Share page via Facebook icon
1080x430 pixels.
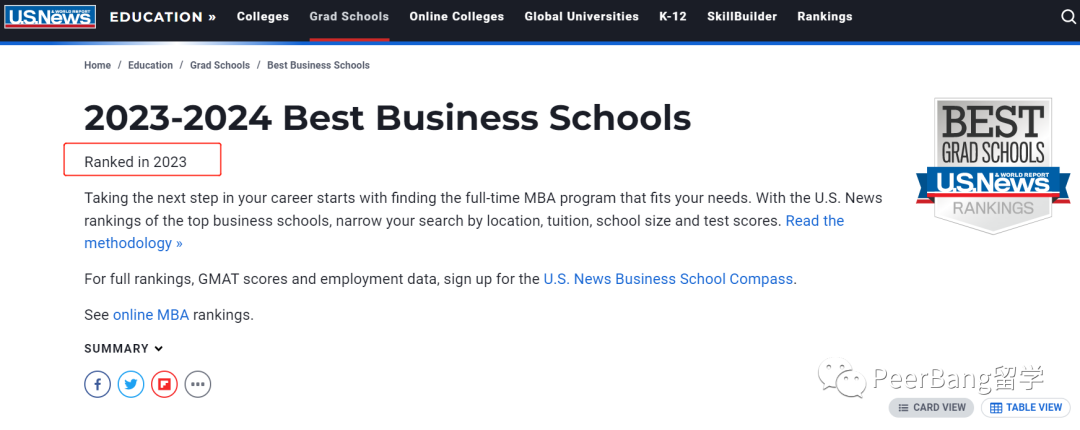coord(98,384)
